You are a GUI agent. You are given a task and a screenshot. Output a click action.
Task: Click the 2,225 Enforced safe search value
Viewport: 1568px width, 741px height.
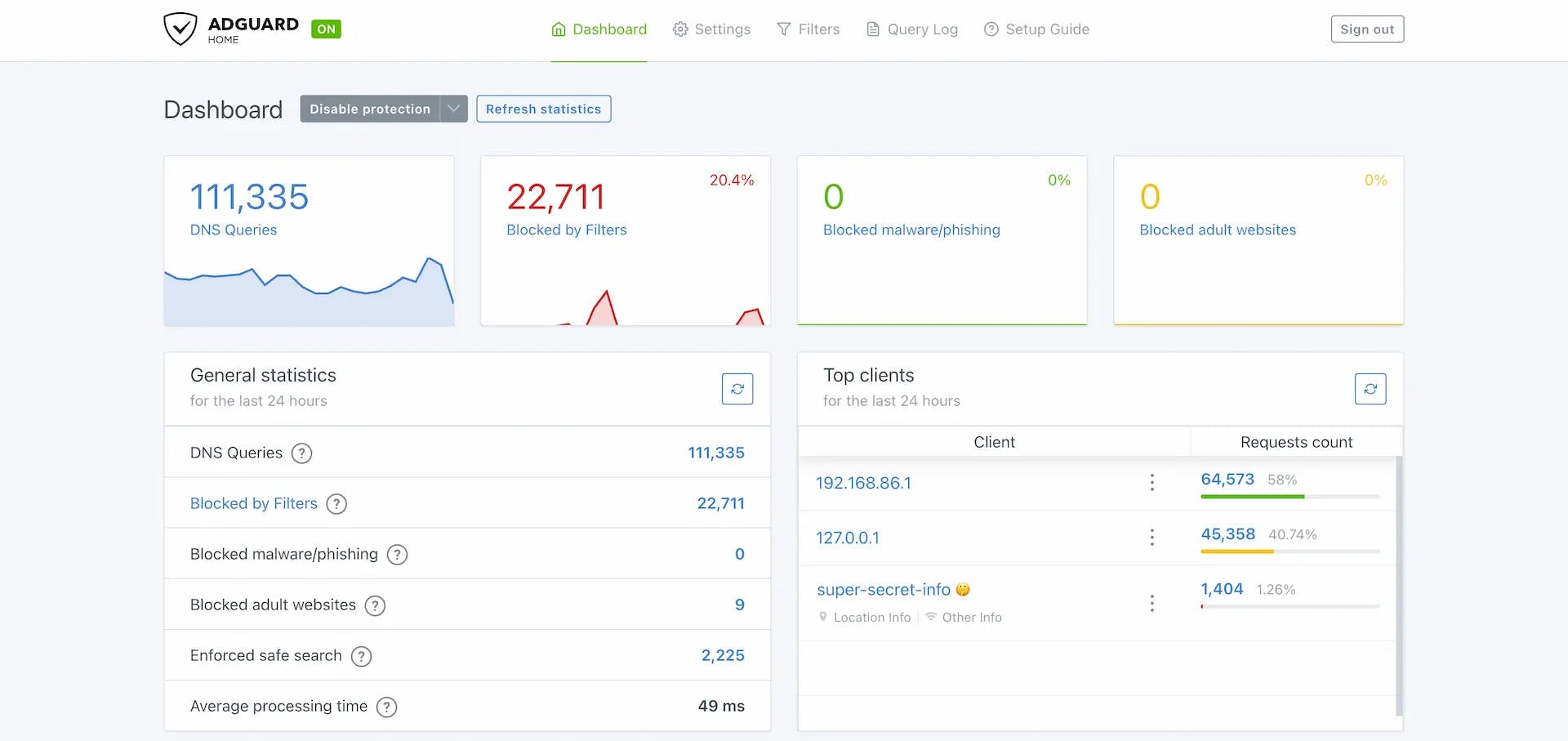click(723, 655)
